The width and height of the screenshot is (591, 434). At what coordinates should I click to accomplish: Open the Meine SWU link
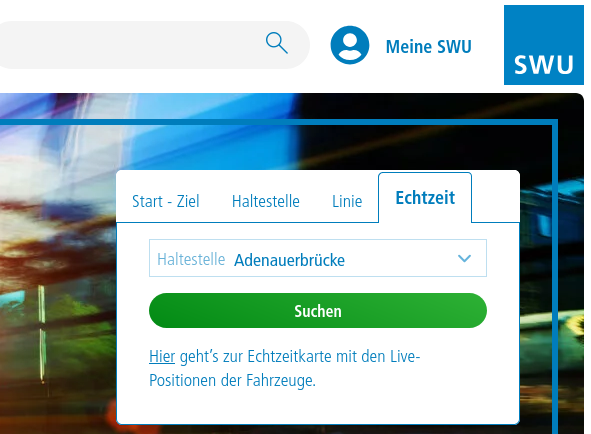point(429,47)
